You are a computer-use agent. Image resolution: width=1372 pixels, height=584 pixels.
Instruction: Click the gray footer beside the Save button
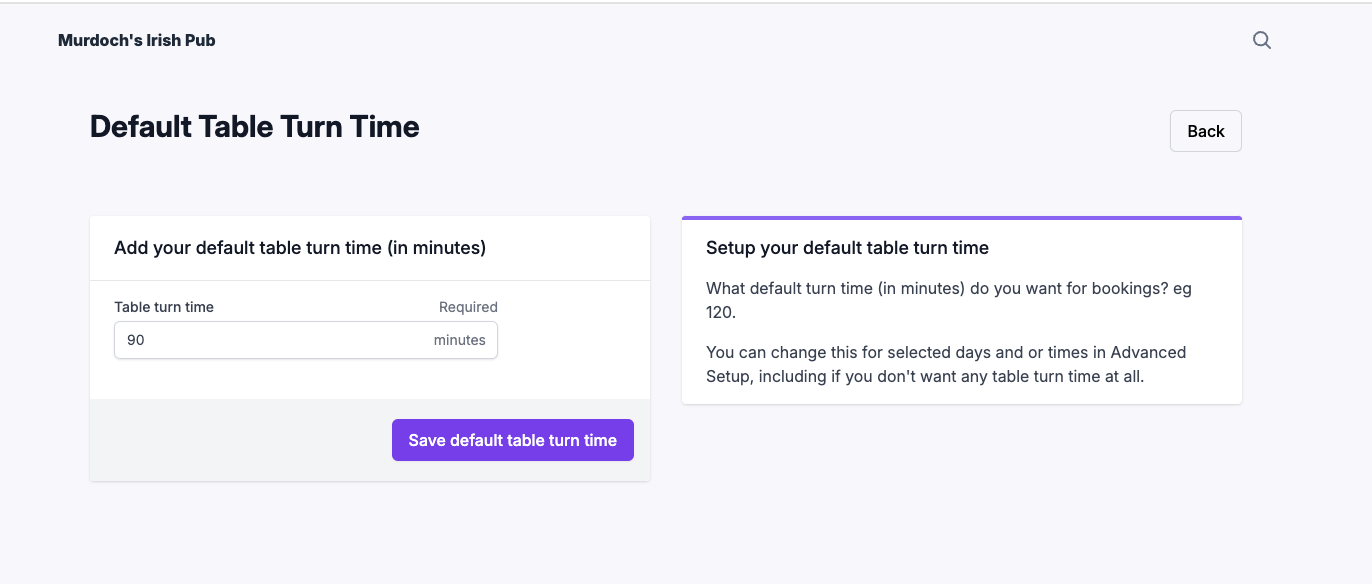[240, 440]
